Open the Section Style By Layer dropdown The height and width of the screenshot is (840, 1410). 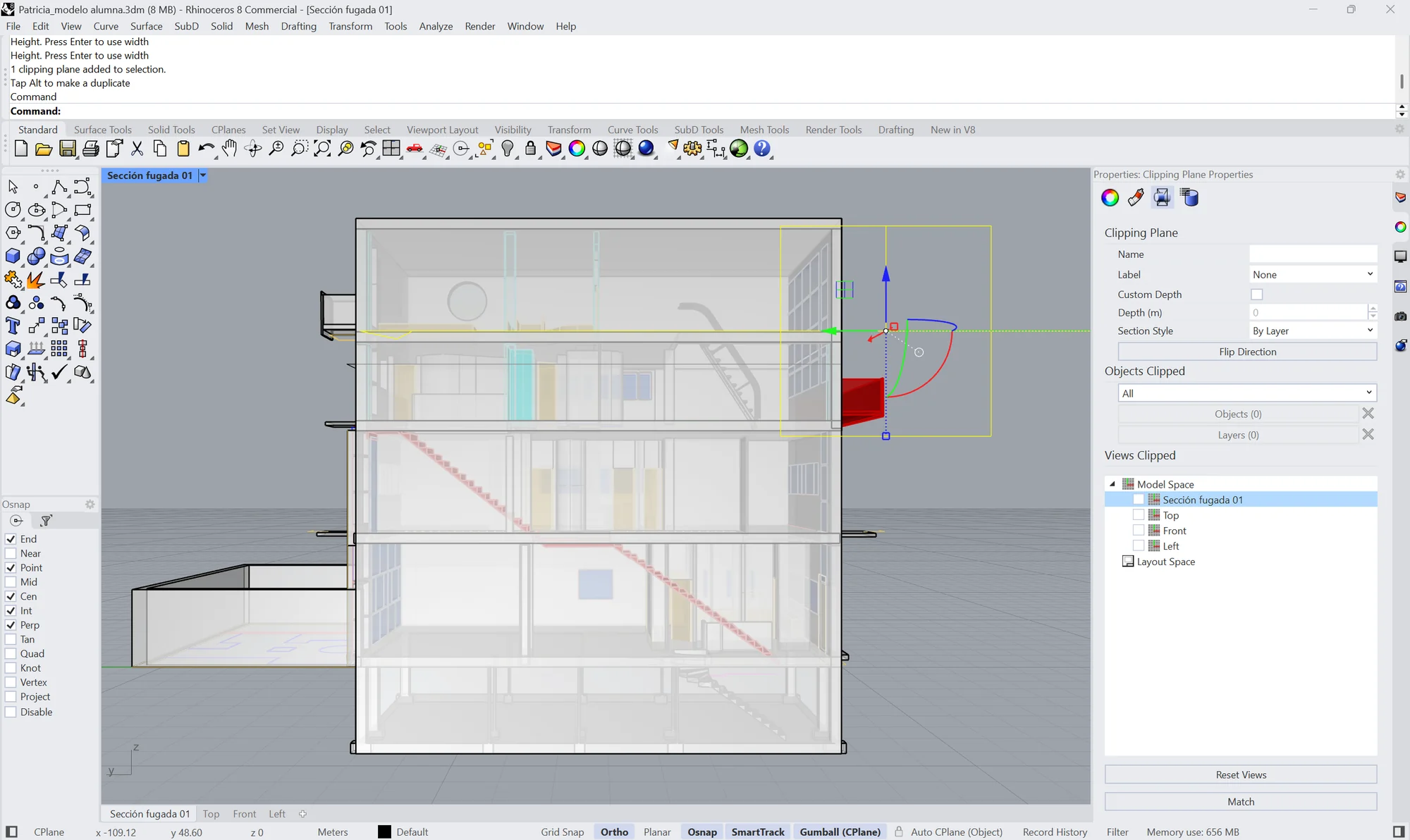pyautogui.click(x=1313, y=331)
